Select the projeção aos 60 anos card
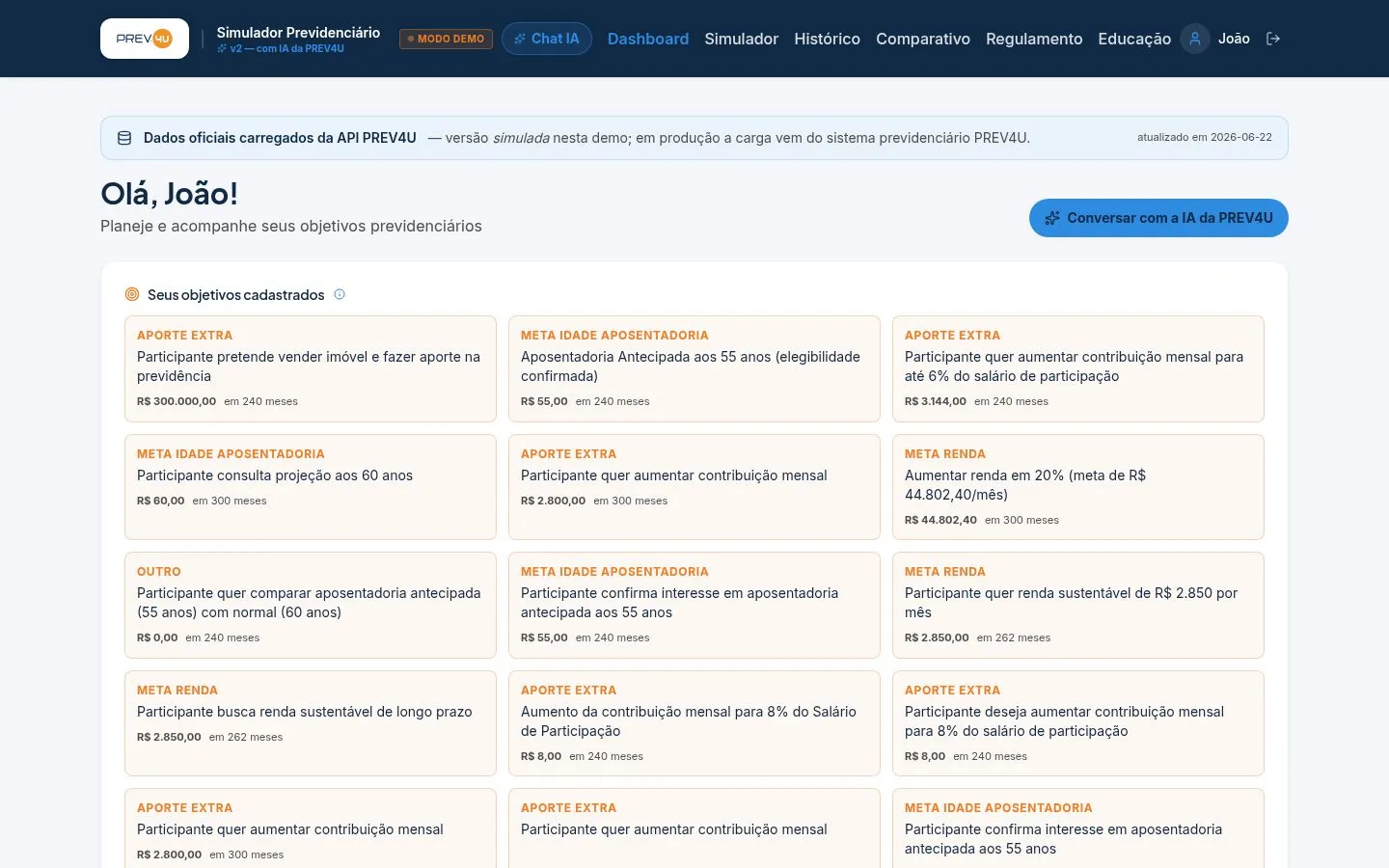Image resolution: width=1389 pixels, height=868 pixels. [x=311, y=487]
